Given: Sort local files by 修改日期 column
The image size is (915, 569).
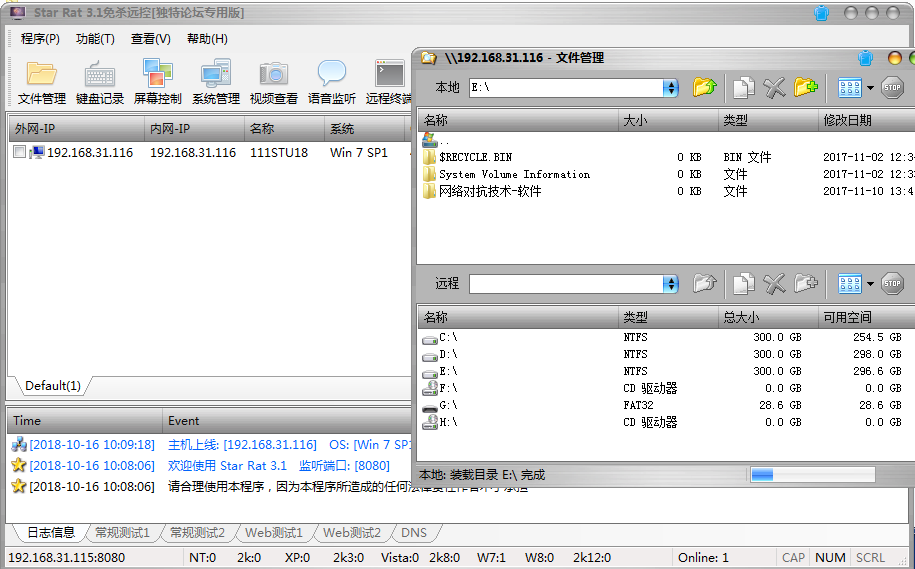Looking at the screenshot, I should coord(867,120).
